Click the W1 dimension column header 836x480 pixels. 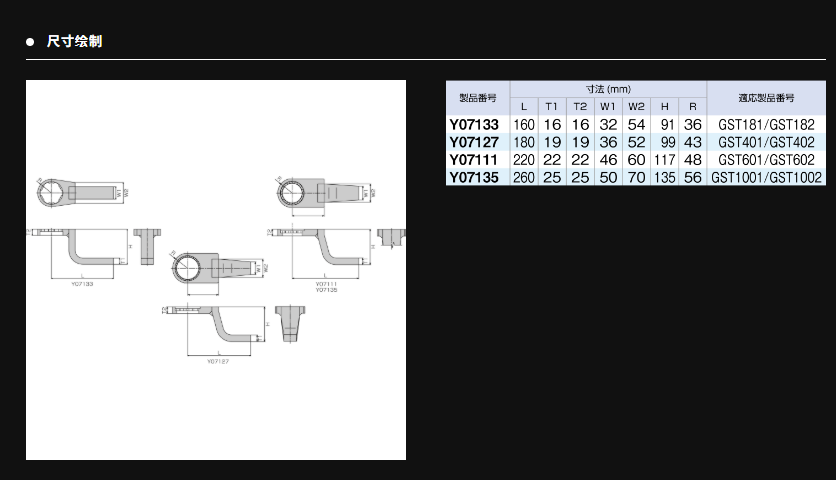tap(608, 107)
